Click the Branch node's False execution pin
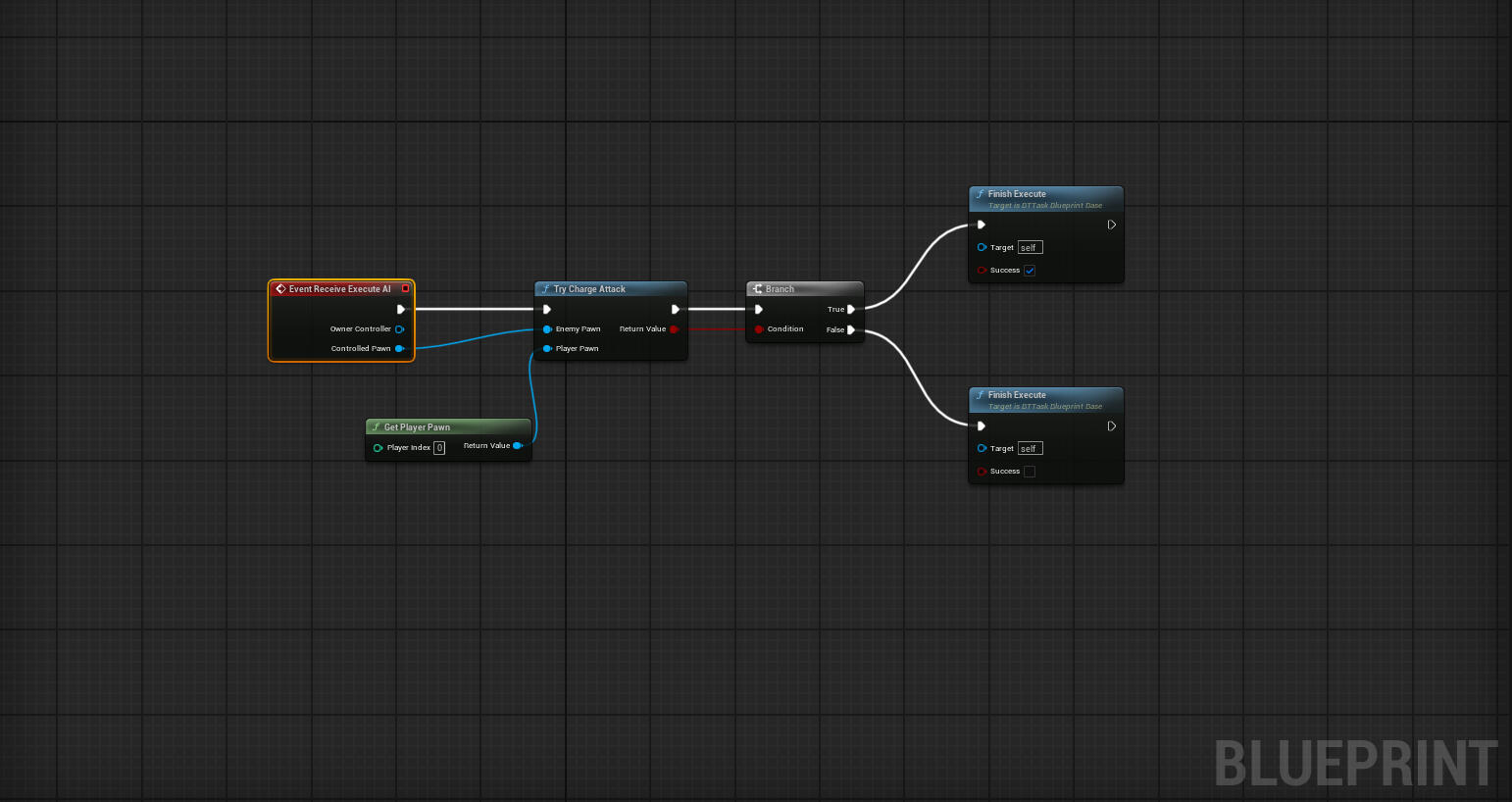Image resolution: width=1512 pixels, height=802 pixels. pyautogui.click(x=851, y=330)
